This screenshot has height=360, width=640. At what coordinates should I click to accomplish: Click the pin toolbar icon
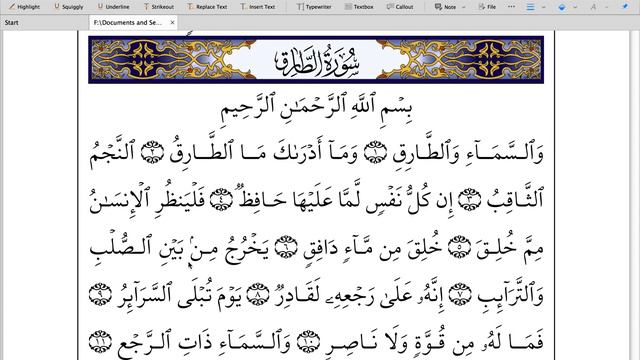[x=625, y=7]
